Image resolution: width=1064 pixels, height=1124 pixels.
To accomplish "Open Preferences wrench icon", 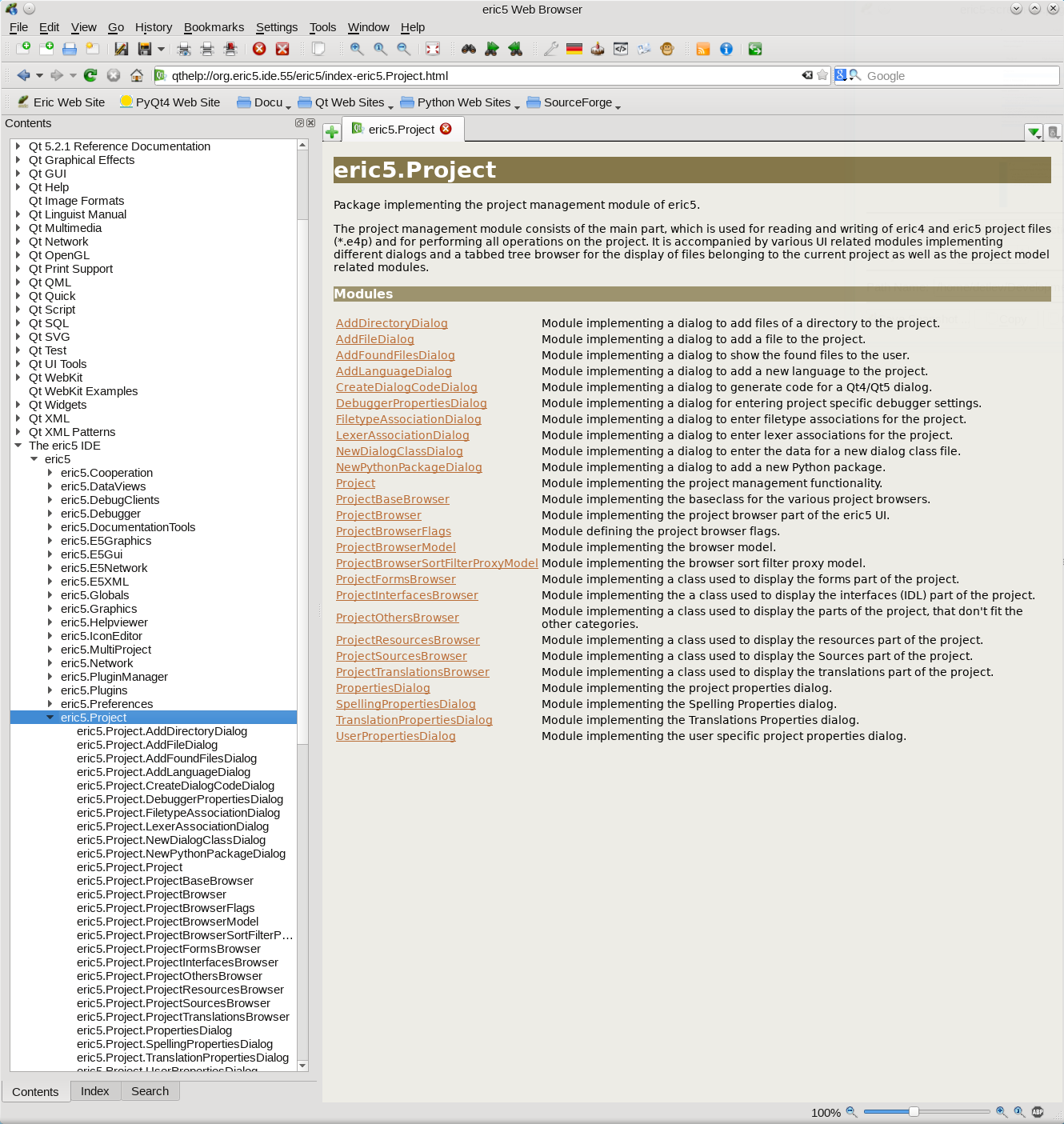I will coord(551,49).
